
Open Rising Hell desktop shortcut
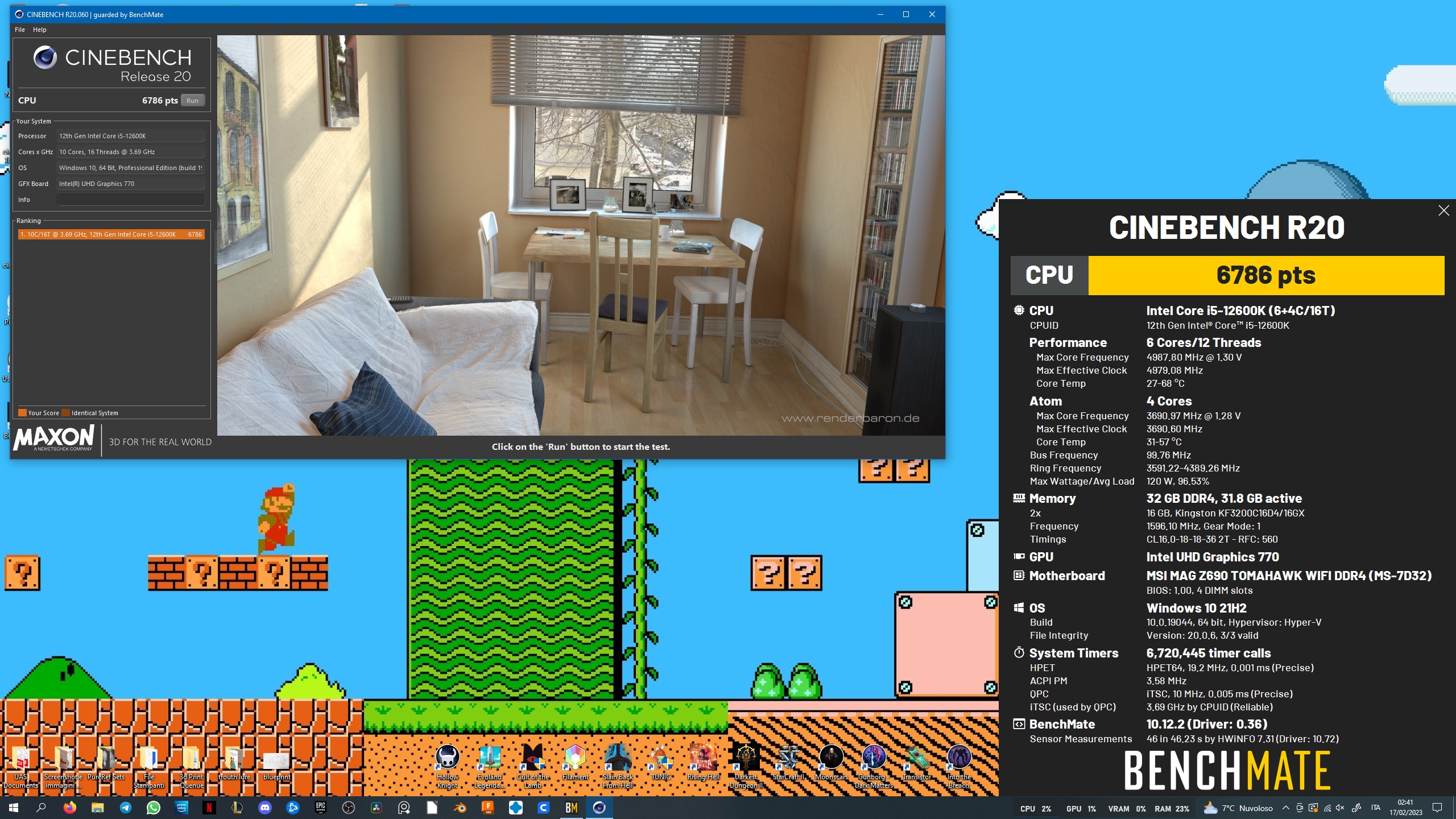click(x=704, y=763)
